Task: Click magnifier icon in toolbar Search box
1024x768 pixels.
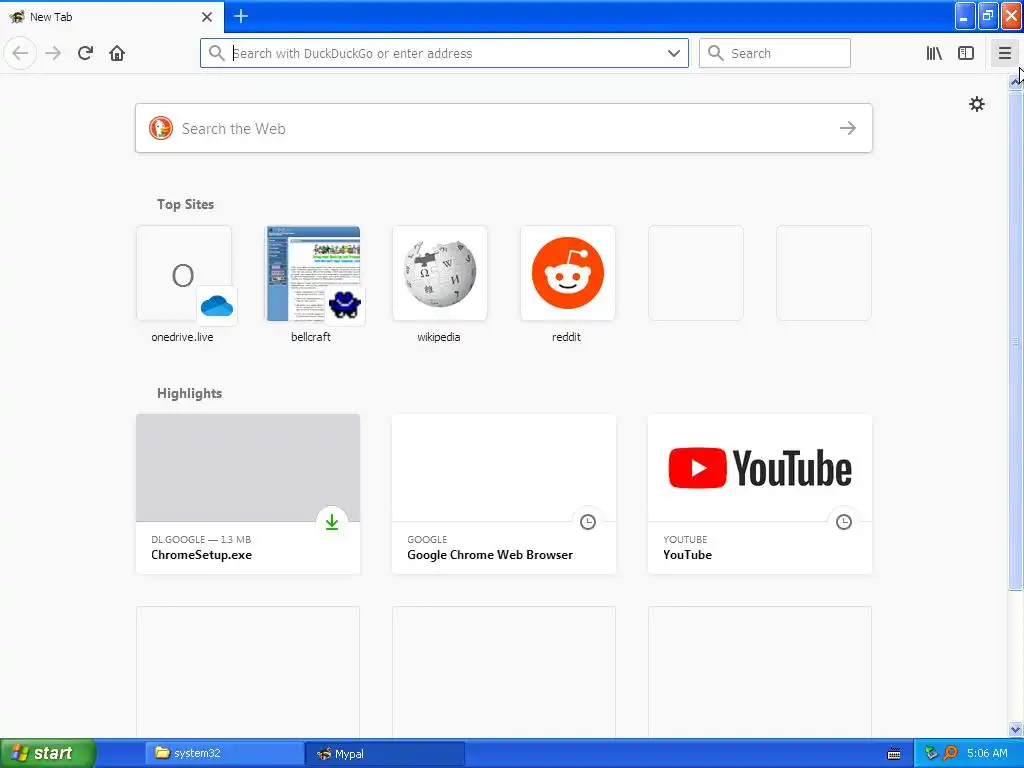Action: tap(716, 53)
